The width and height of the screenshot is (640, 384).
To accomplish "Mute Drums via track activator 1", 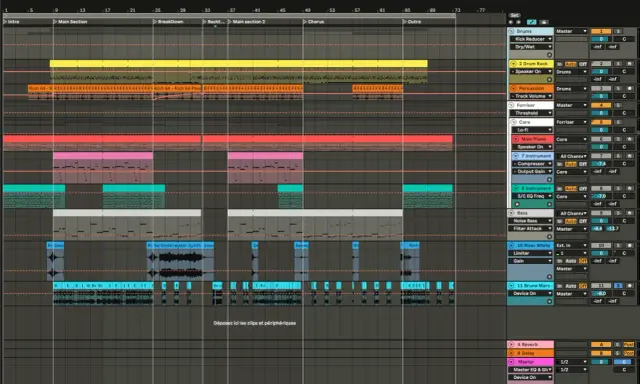I will pos(601,31).
